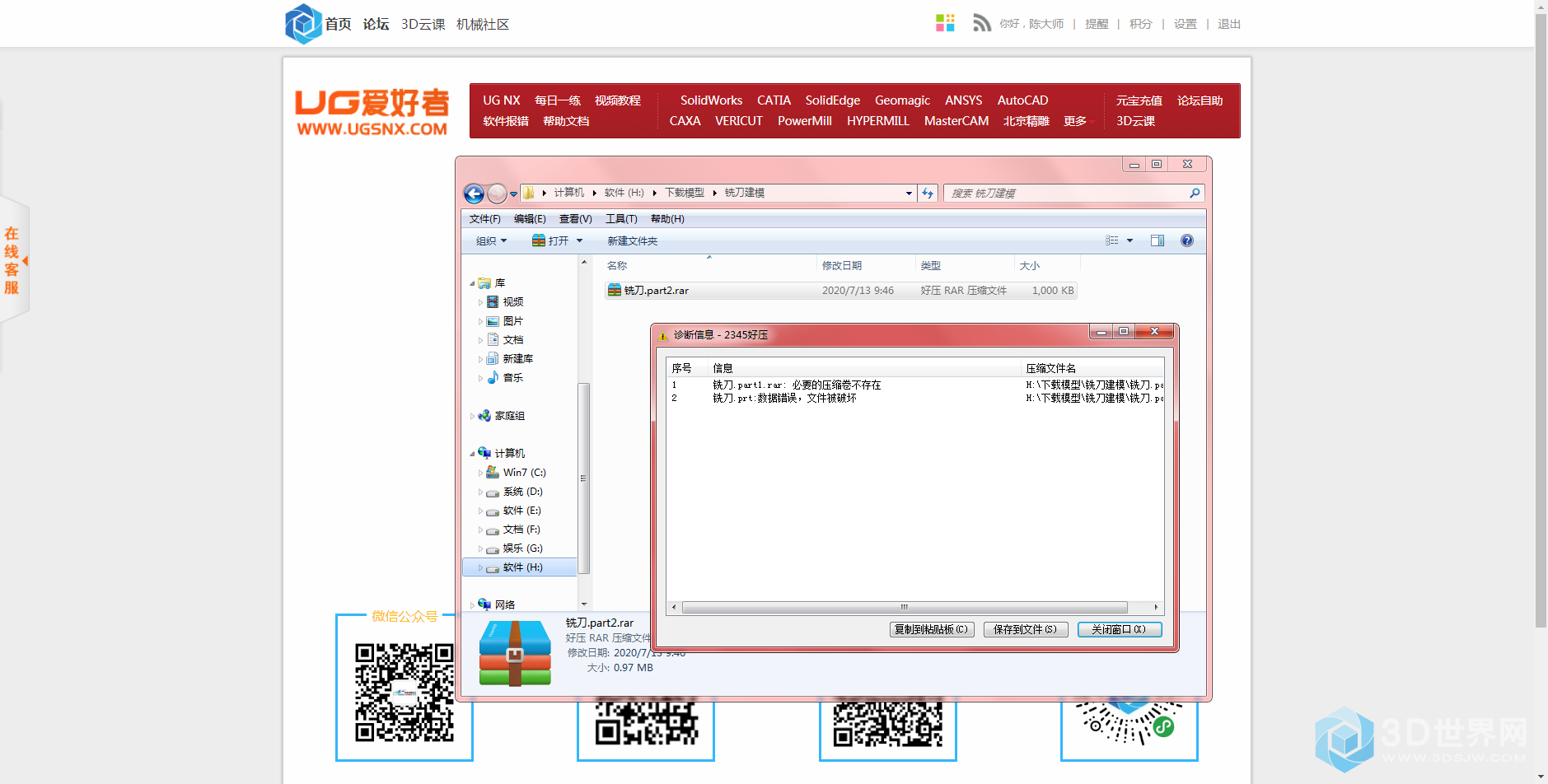Open the 打开 dropdown arrow
This screenshot has width=1548, height=784.
click(579, 240)
